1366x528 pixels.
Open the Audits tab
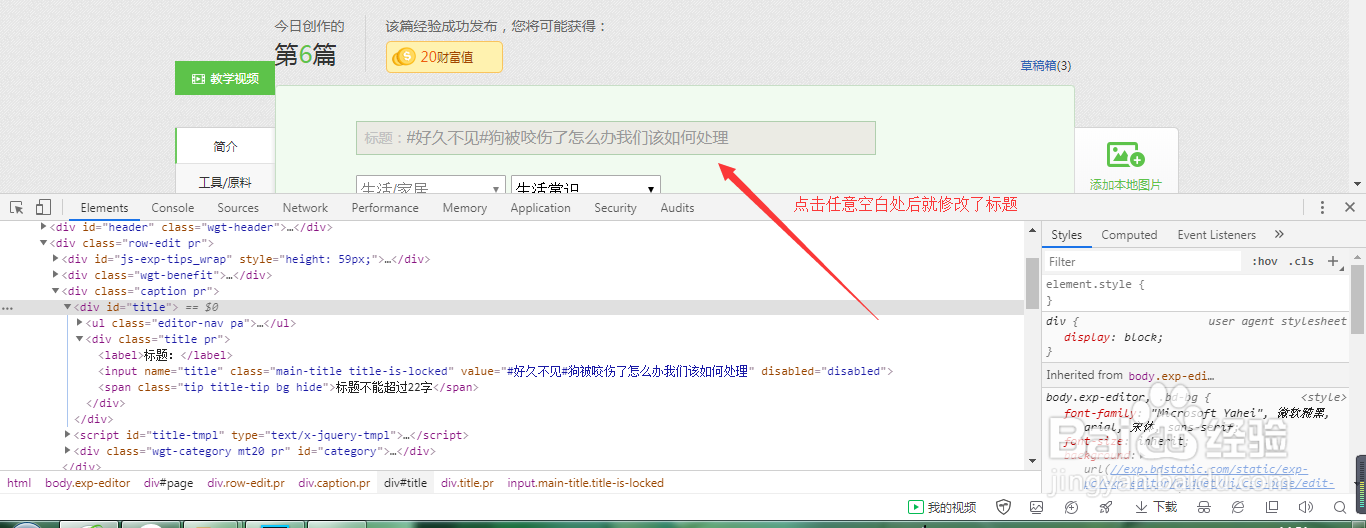[x=677, y=207]
